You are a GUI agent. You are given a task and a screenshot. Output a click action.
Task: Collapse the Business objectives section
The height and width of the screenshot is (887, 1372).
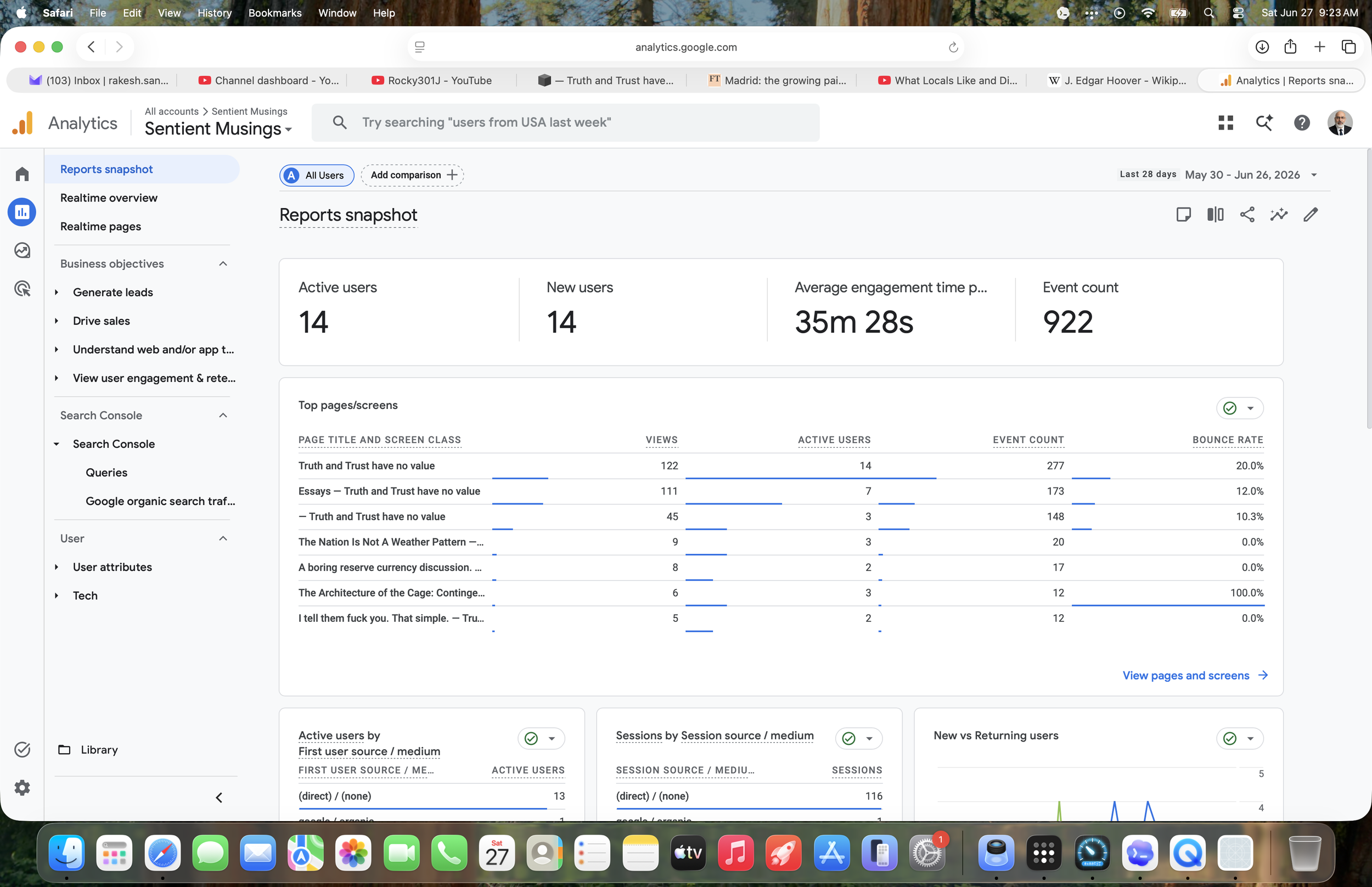(x=223, y=264)
